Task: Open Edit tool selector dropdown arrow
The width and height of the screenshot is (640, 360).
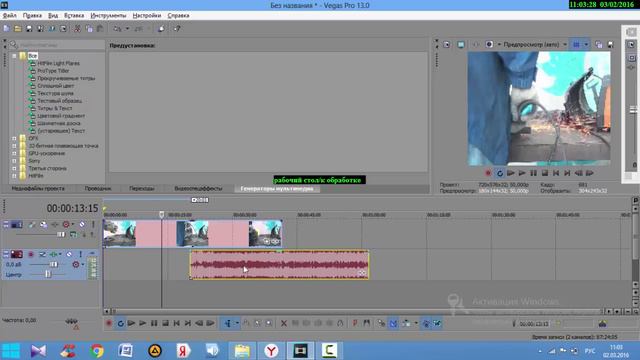Action: click(x=237, y=323)
